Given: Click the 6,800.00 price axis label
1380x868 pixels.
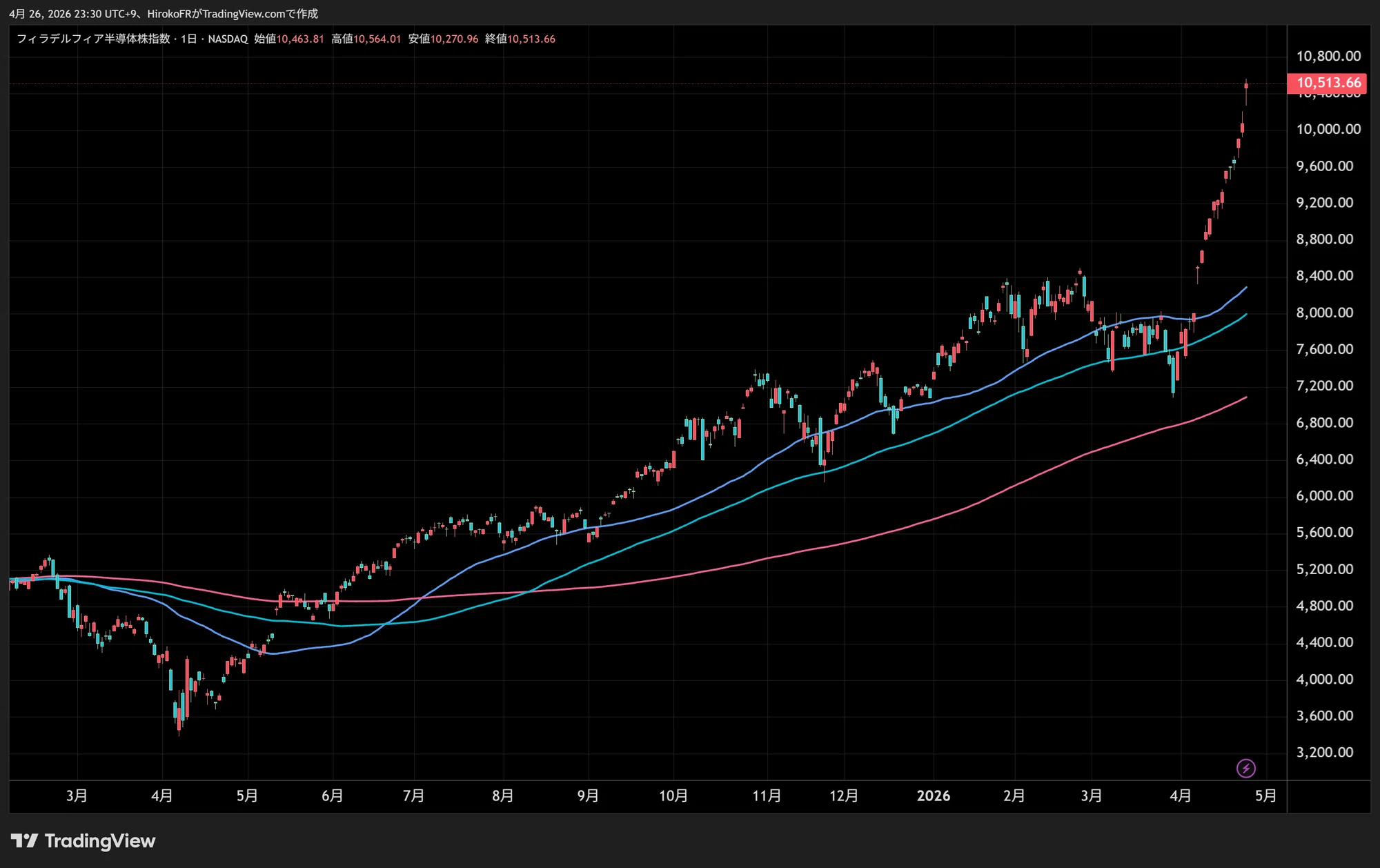Looking at the screenshot, I should click(x=1325, y=422).
